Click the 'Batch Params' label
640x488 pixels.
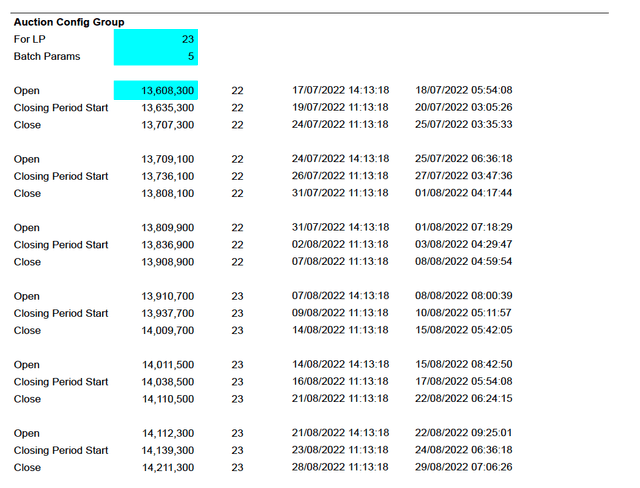click(x=47, y=56)
